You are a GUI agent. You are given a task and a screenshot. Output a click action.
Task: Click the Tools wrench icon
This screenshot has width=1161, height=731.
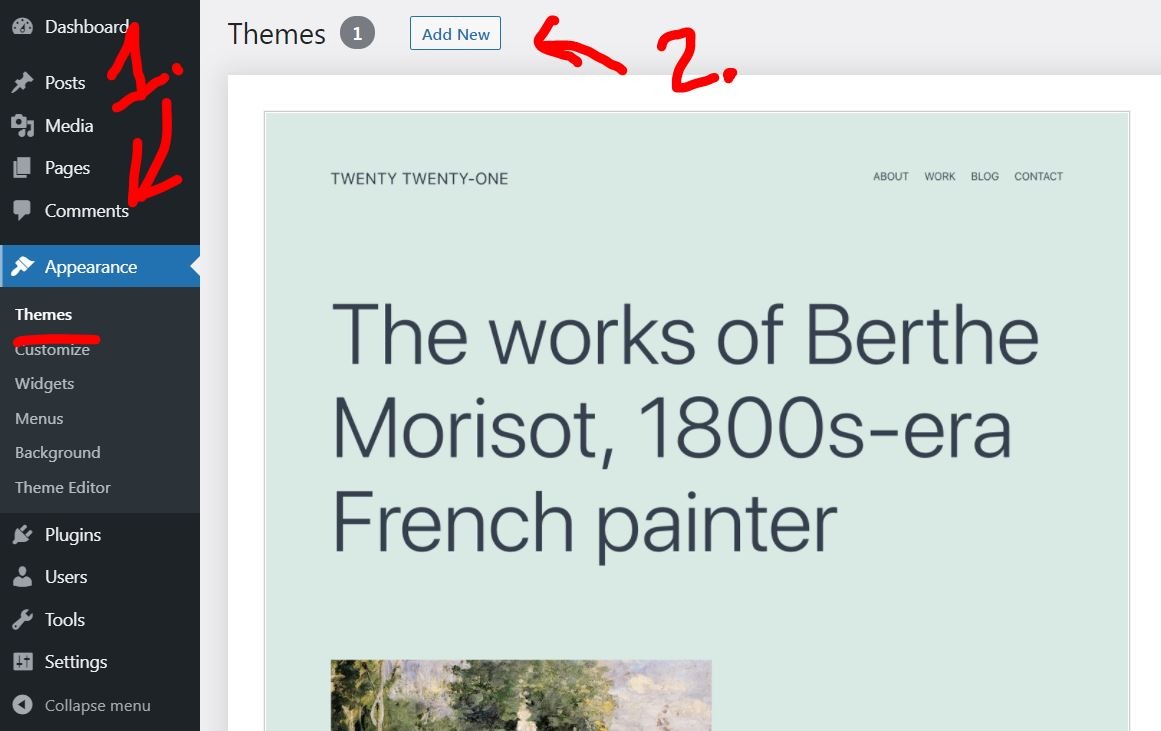(x=22, y=620)
